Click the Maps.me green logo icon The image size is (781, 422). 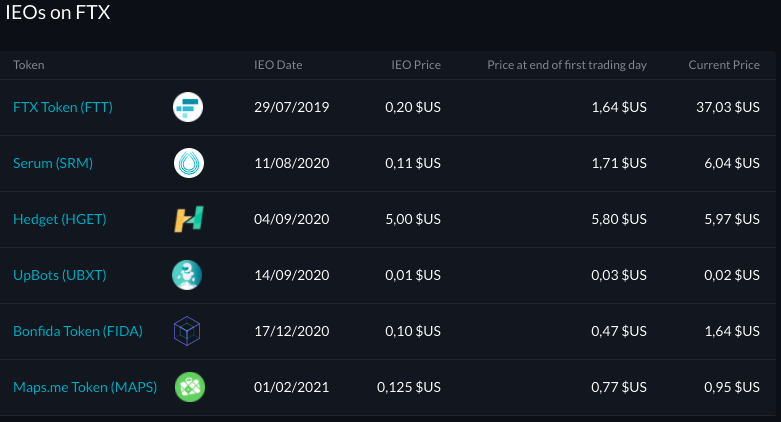point(189,387)
